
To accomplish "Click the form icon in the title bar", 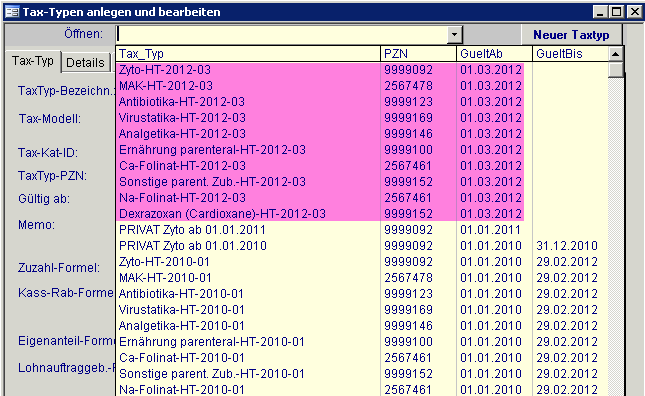I will coord(12,12).
